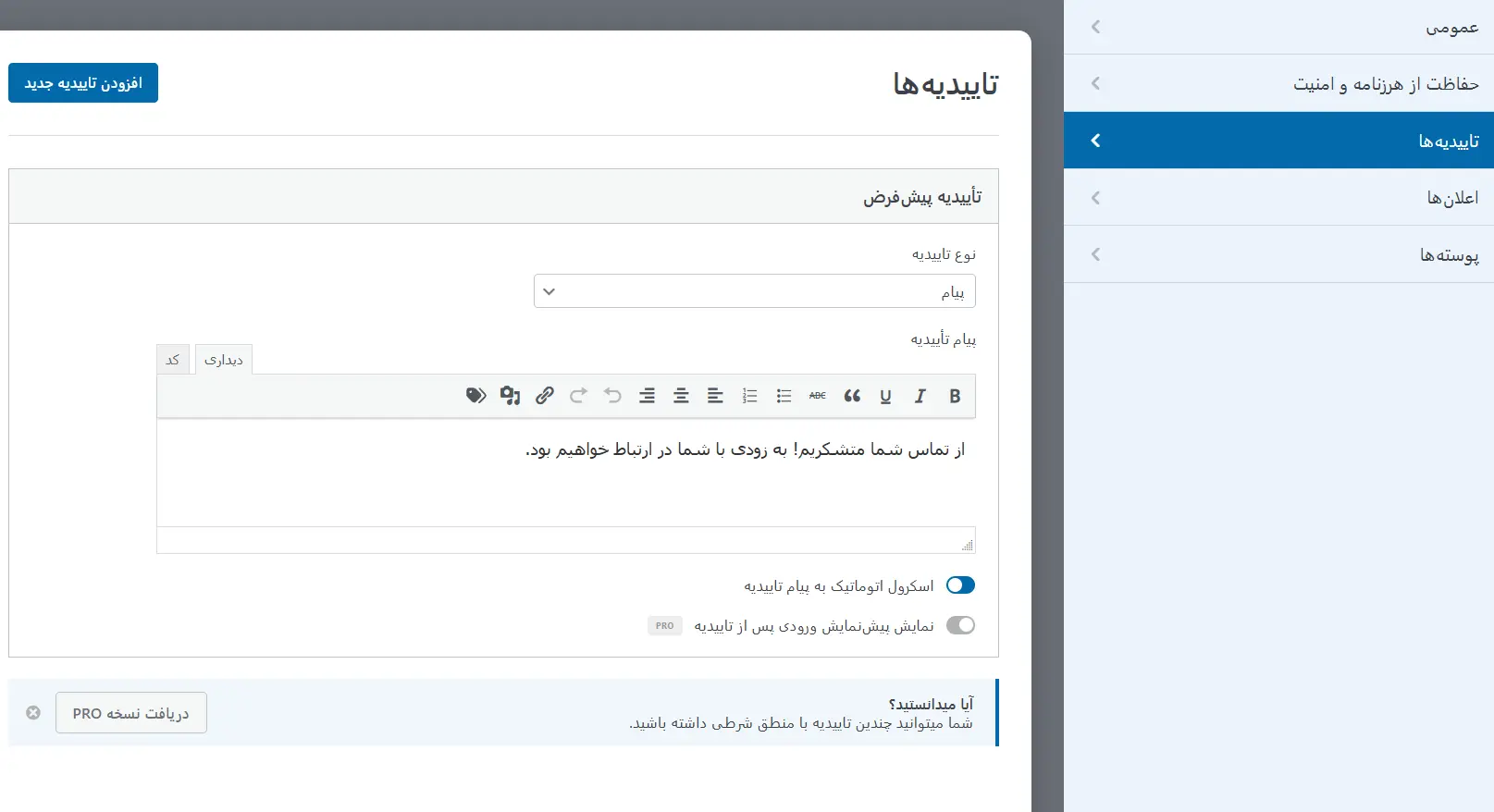Open the add media icon
1494x812 pixels.
point(510,396)
